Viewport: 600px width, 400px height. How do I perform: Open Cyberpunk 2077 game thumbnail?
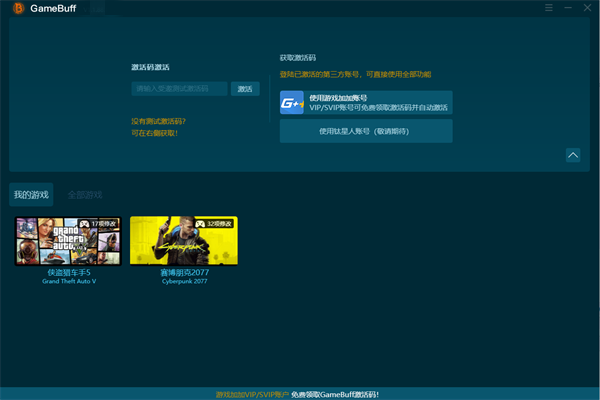point(184,241)
